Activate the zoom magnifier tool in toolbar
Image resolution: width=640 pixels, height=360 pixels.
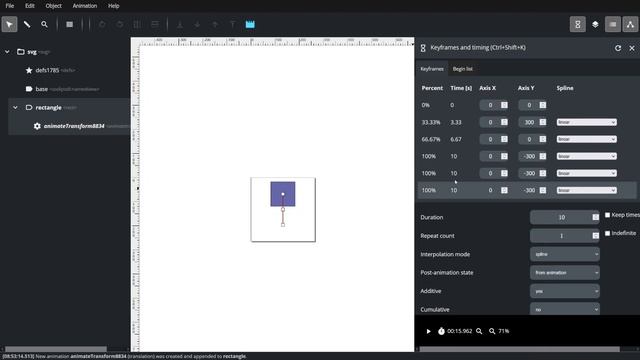[44, 24]
